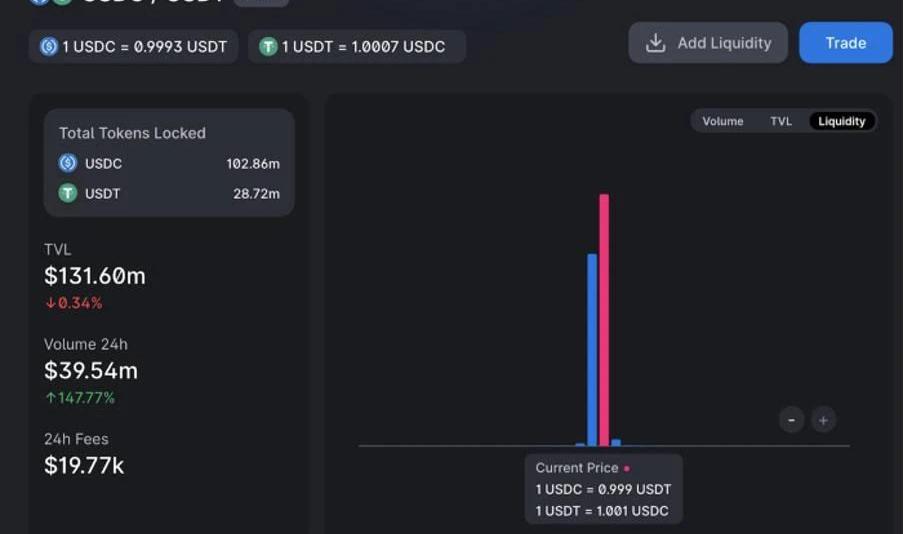
Task: Click the 1 USDT = 1.0007 USDC rate text
Action: click(363, 47)
